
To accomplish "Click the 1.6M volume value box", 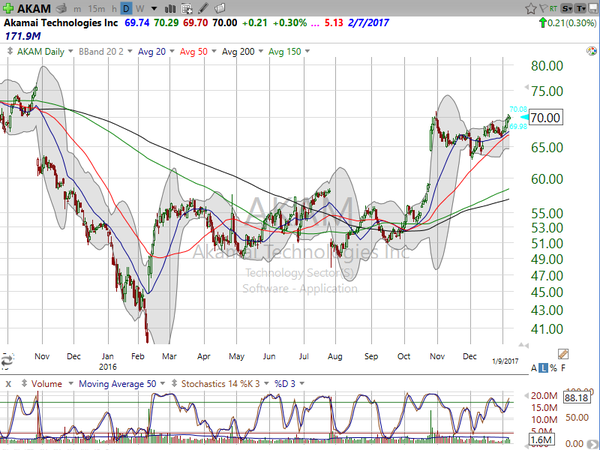I will coord(541,440).
